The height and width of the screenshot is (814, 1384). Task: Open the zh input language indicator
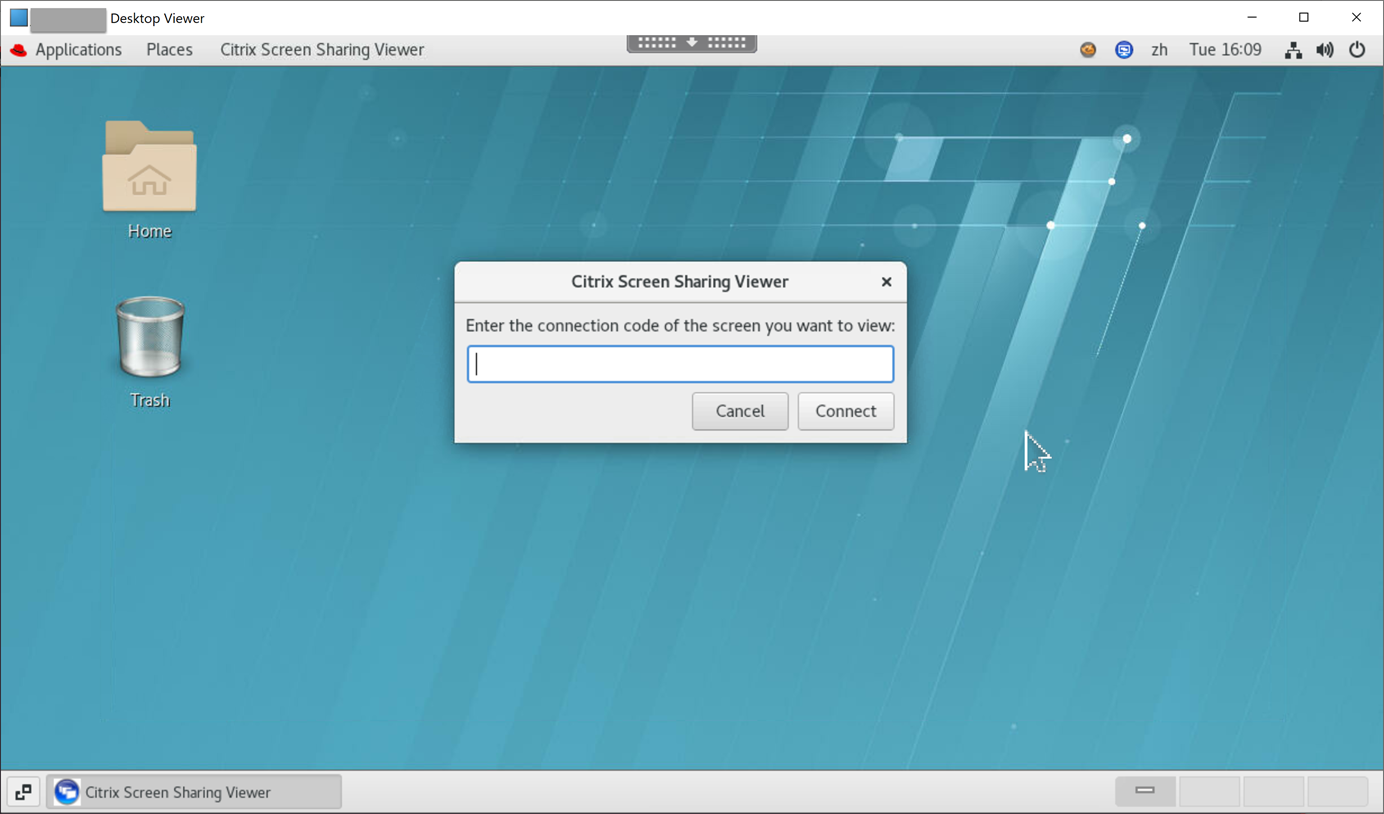(x=1160, y=50)
